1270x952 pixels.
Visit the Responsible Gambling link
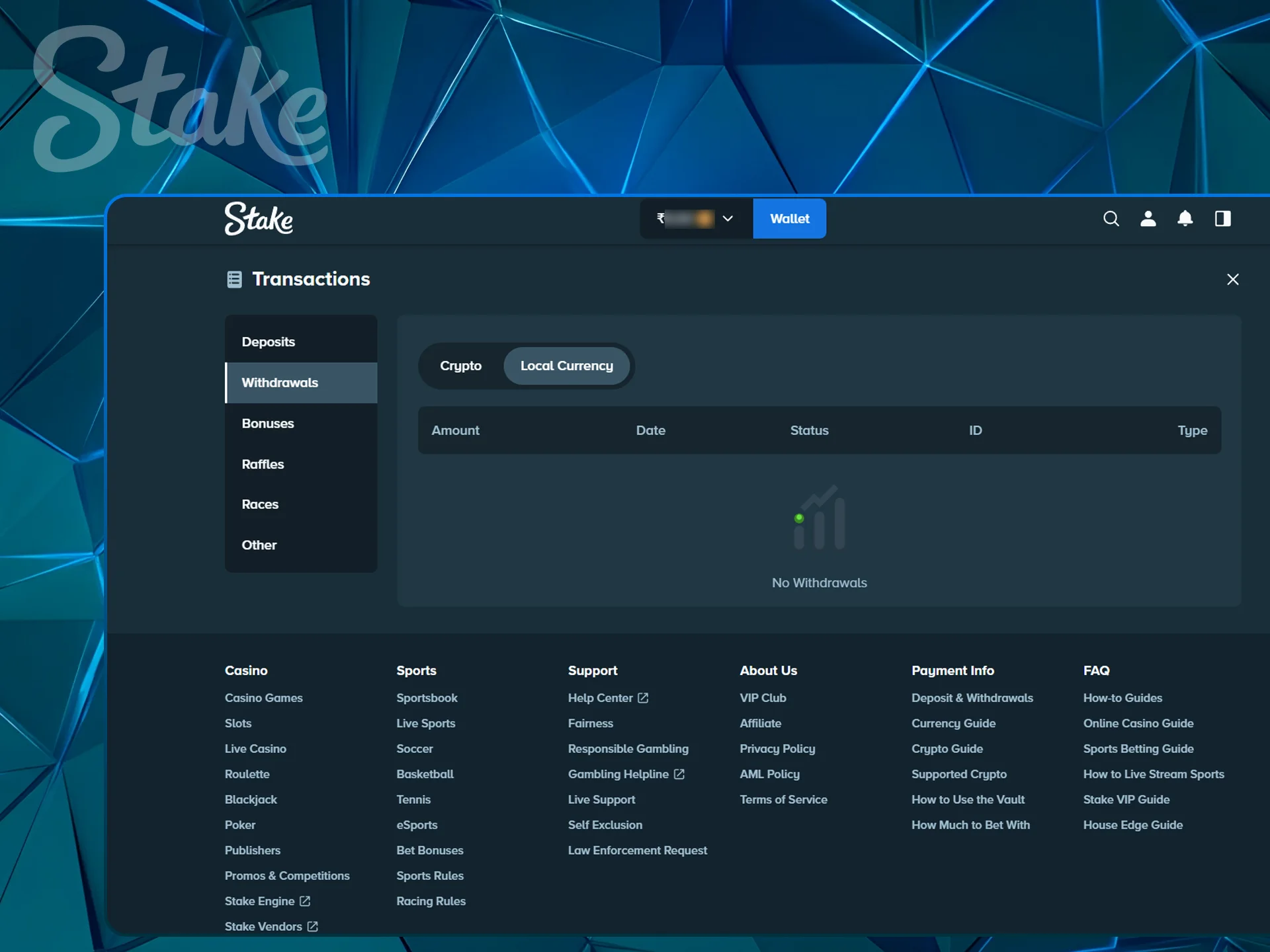tap(628, 749)
